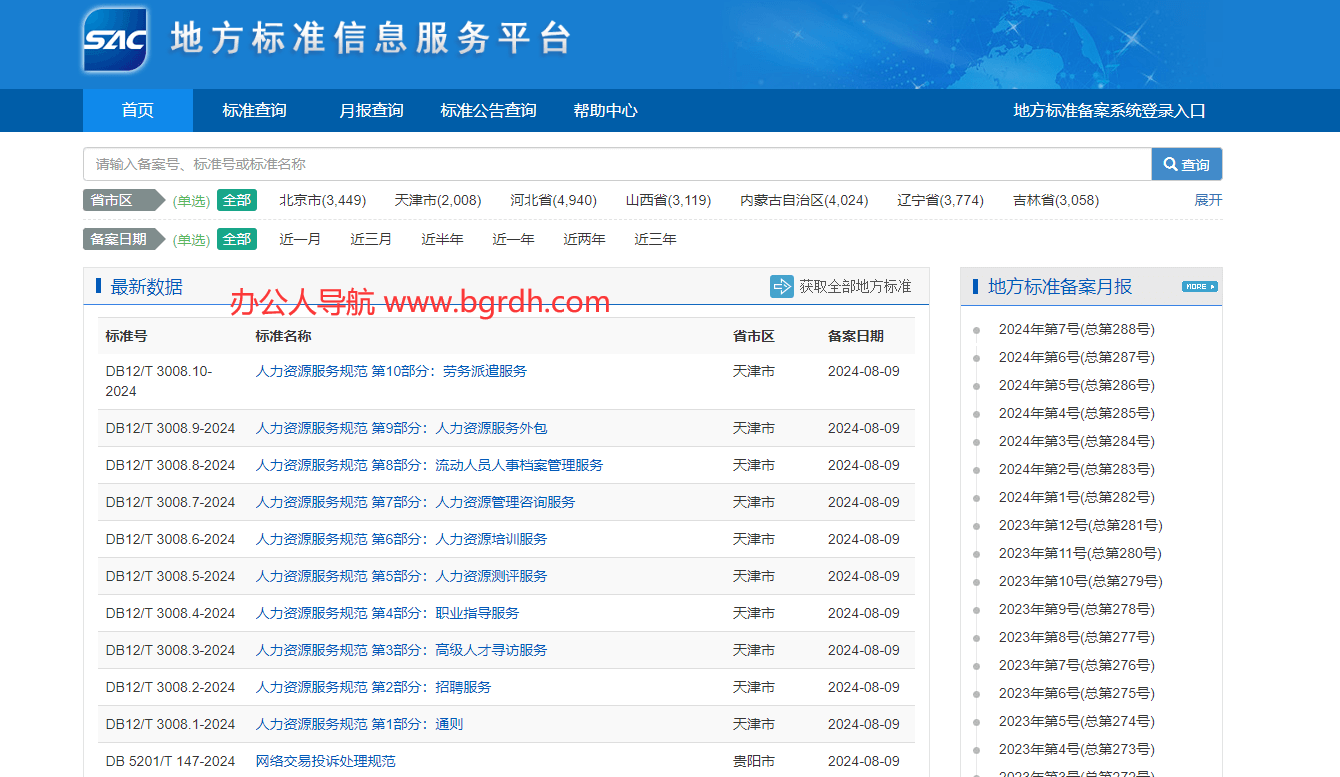Open 标准公告查询 page
The height and width of the screenshot is (777, 1340).
(x=488, y=110)
